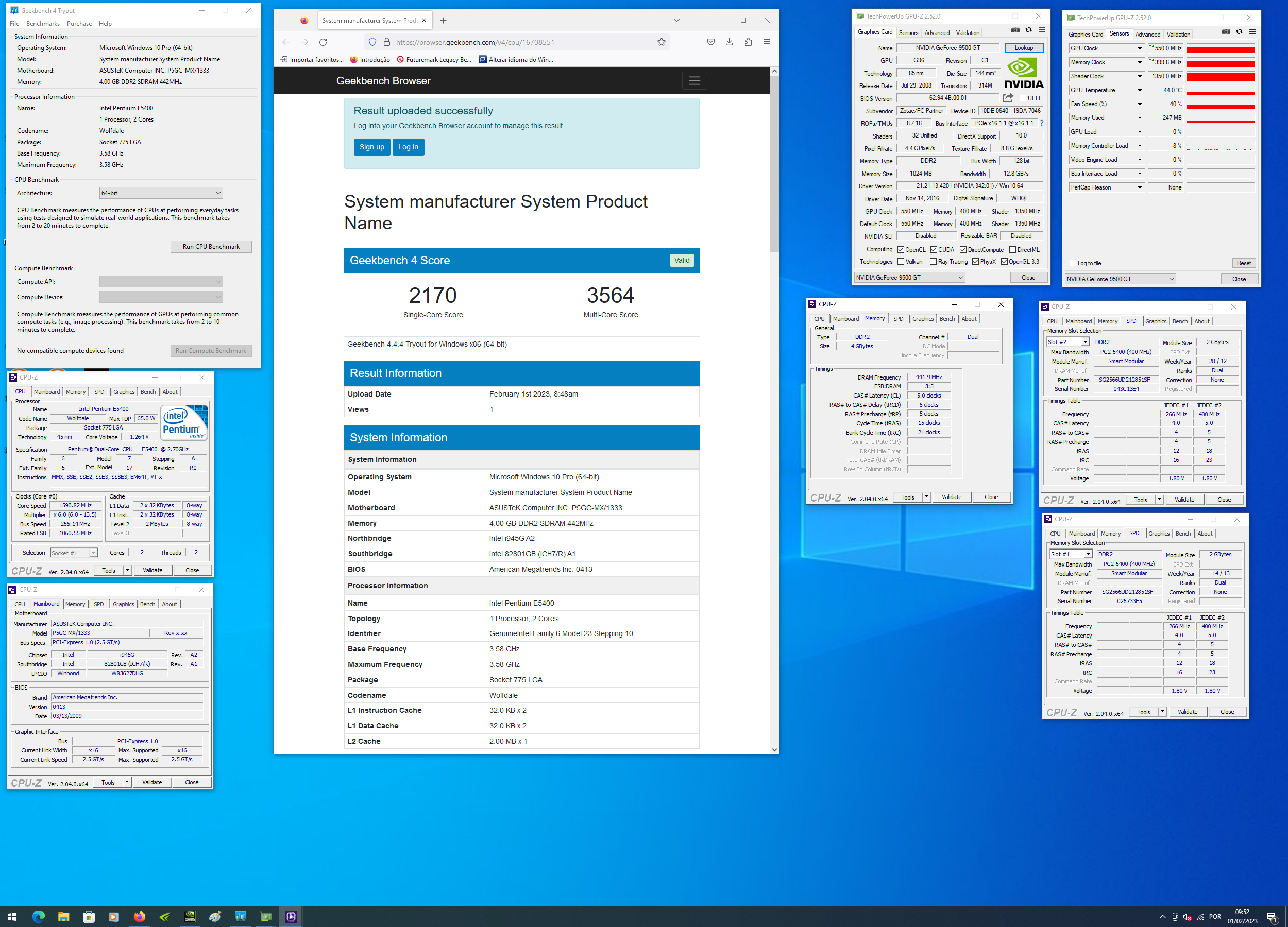Enable Log to file in GPU-Z Sensors
This screenshot has width=1288, height=927.
pos(1073,263)
